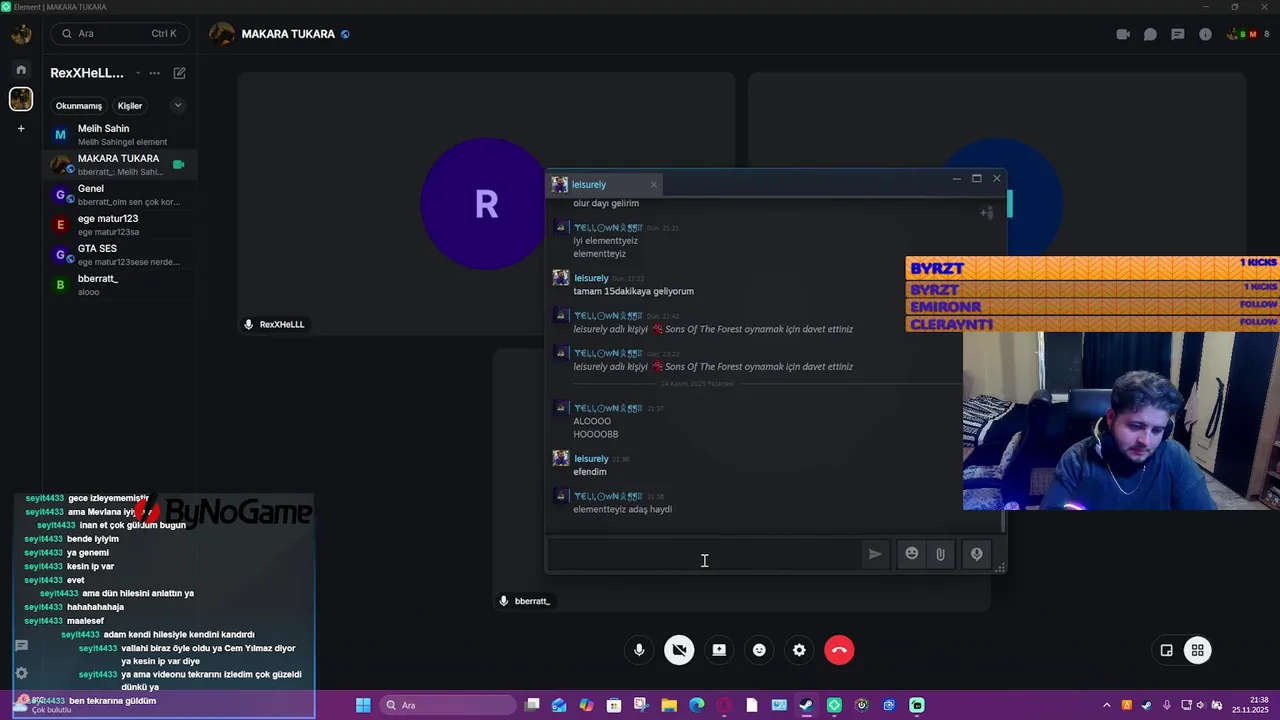The width and height of the screenshot is (1280, 720).
Task: Open Windows Start menu
Action: coord(363,705)
